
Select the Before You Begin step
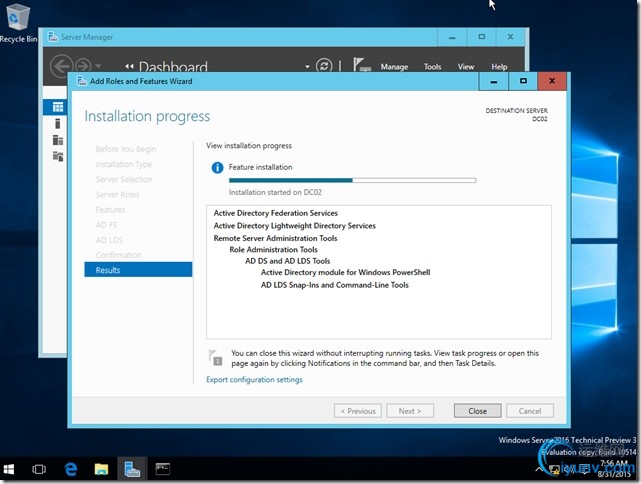click(x=126, y=149)
